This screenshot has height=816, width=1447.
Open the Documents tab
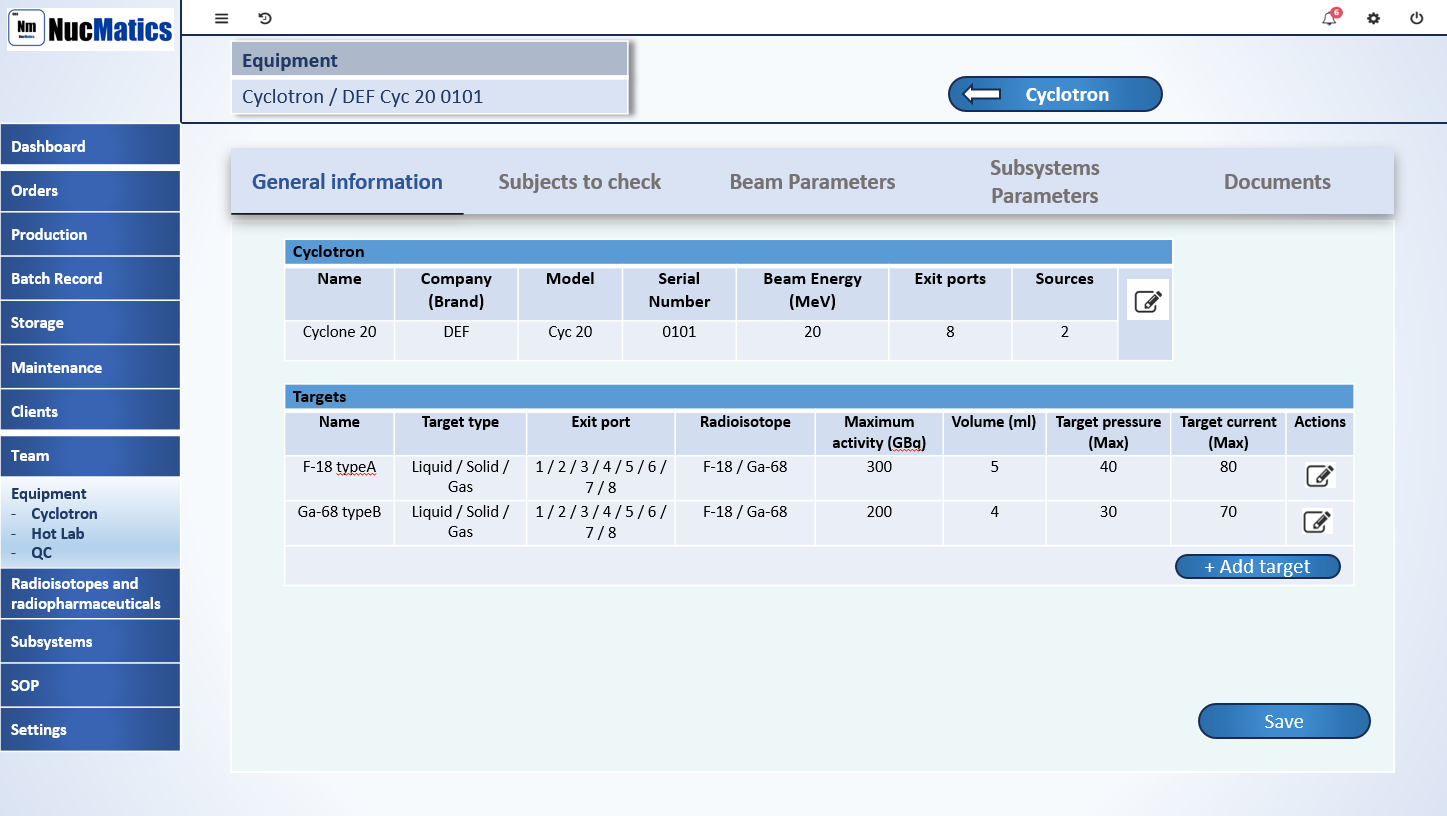(x=1277, y=182)
